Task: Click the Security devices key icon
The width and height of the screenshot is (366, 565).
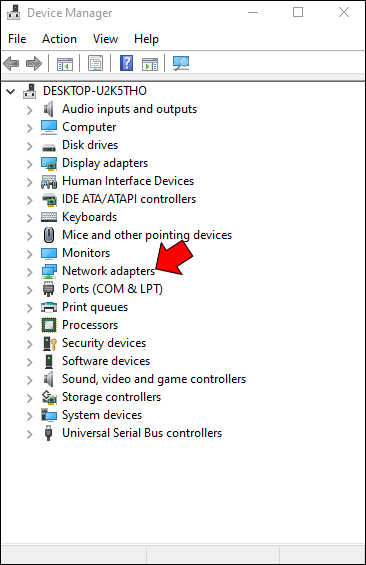Action: (x=49, y=343)
